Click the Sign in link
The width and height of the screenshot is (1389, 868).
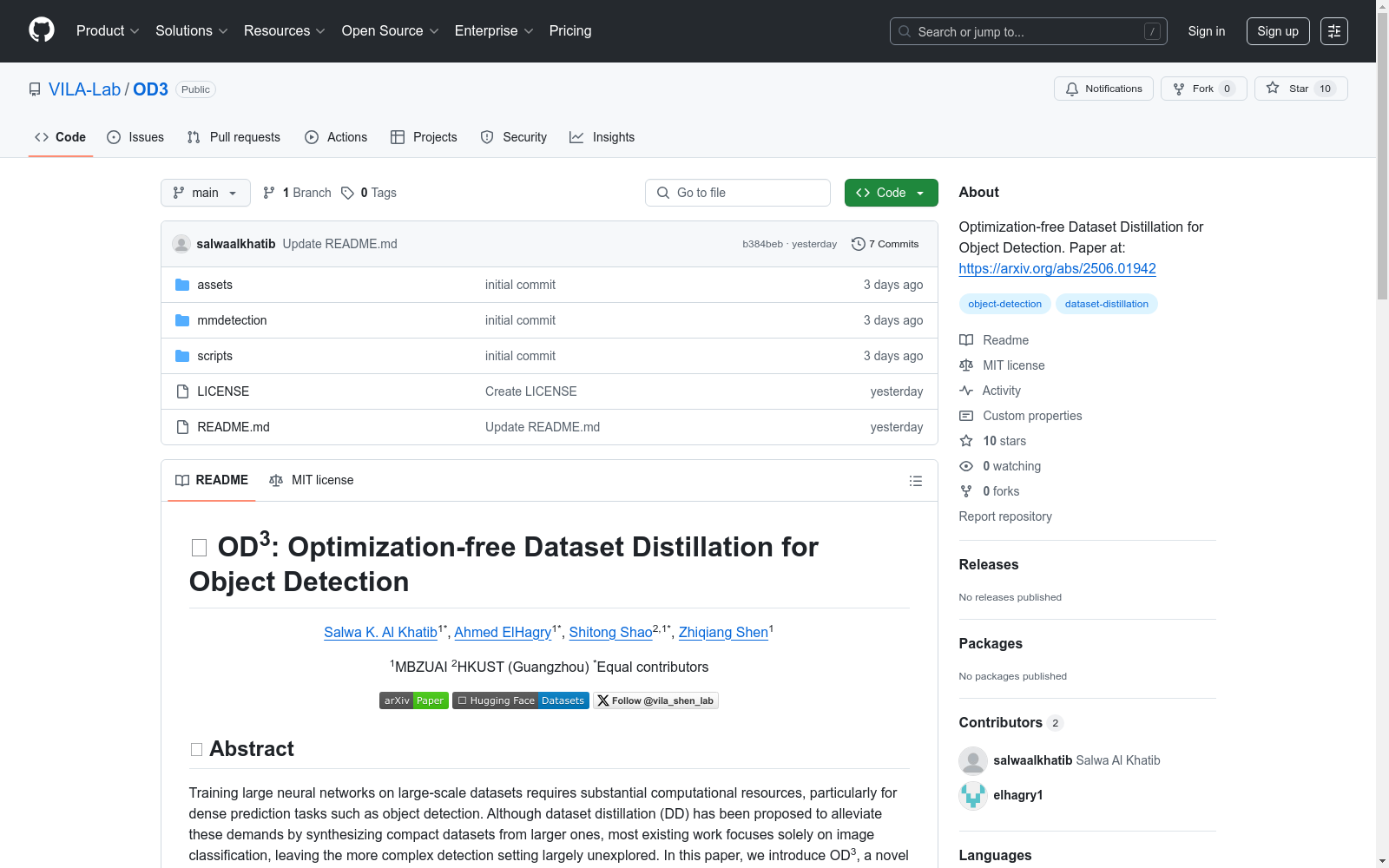coord(1207,31)
